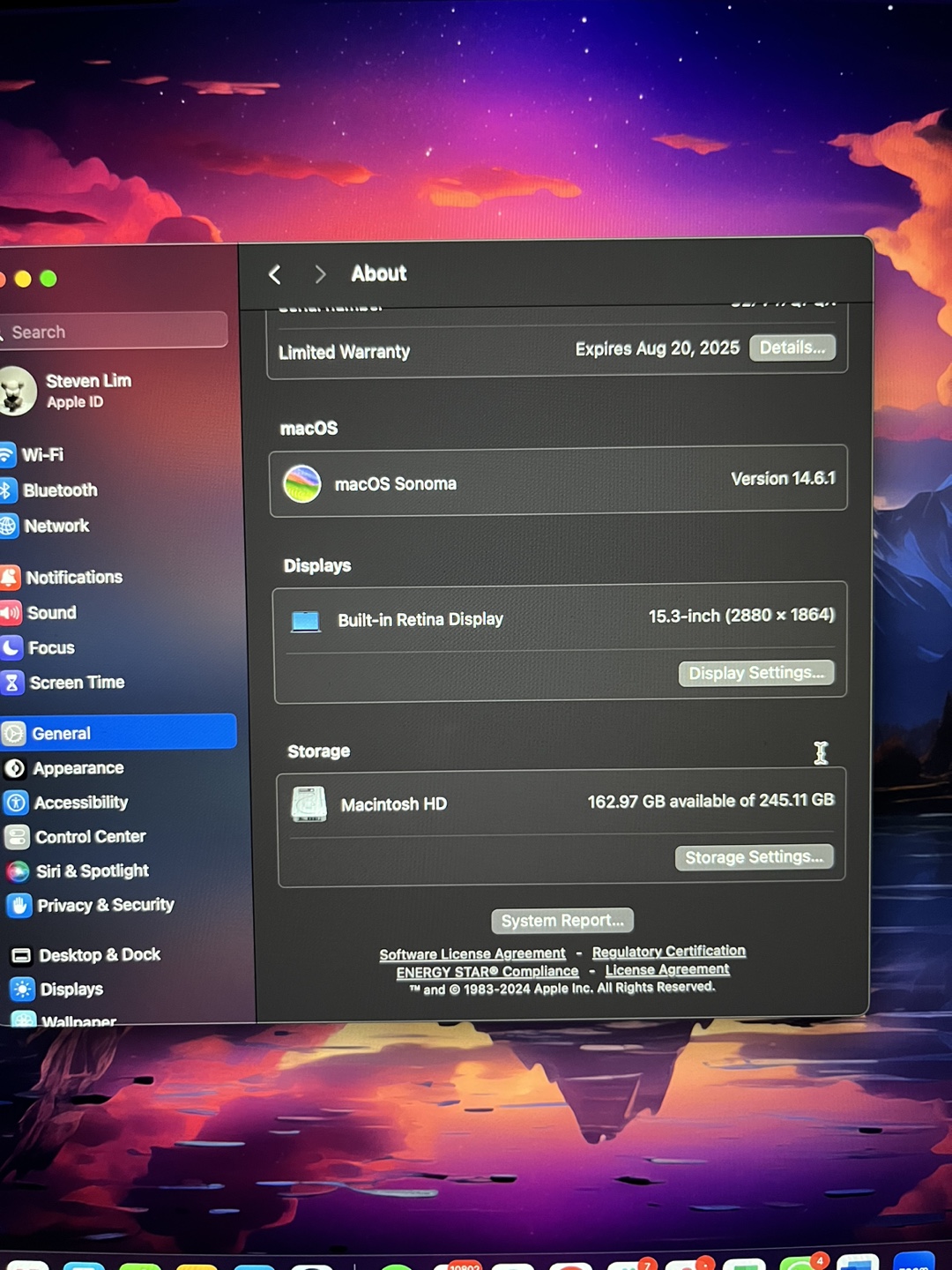The image size is (952, 1270).
Task: Open Storage Settings… button
Action: (755, 857)
